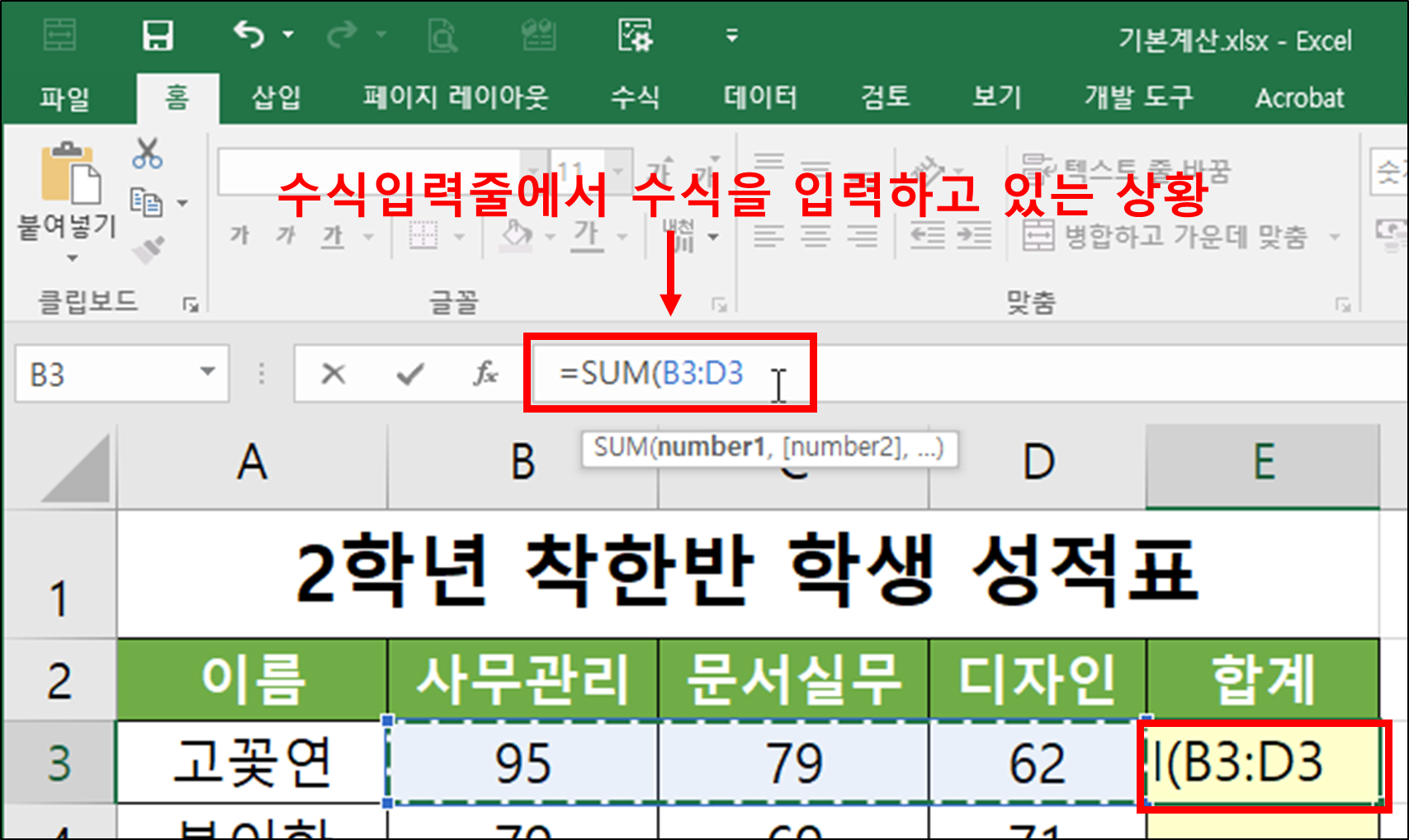Click the Format Painter brush icon

point(148,250)
